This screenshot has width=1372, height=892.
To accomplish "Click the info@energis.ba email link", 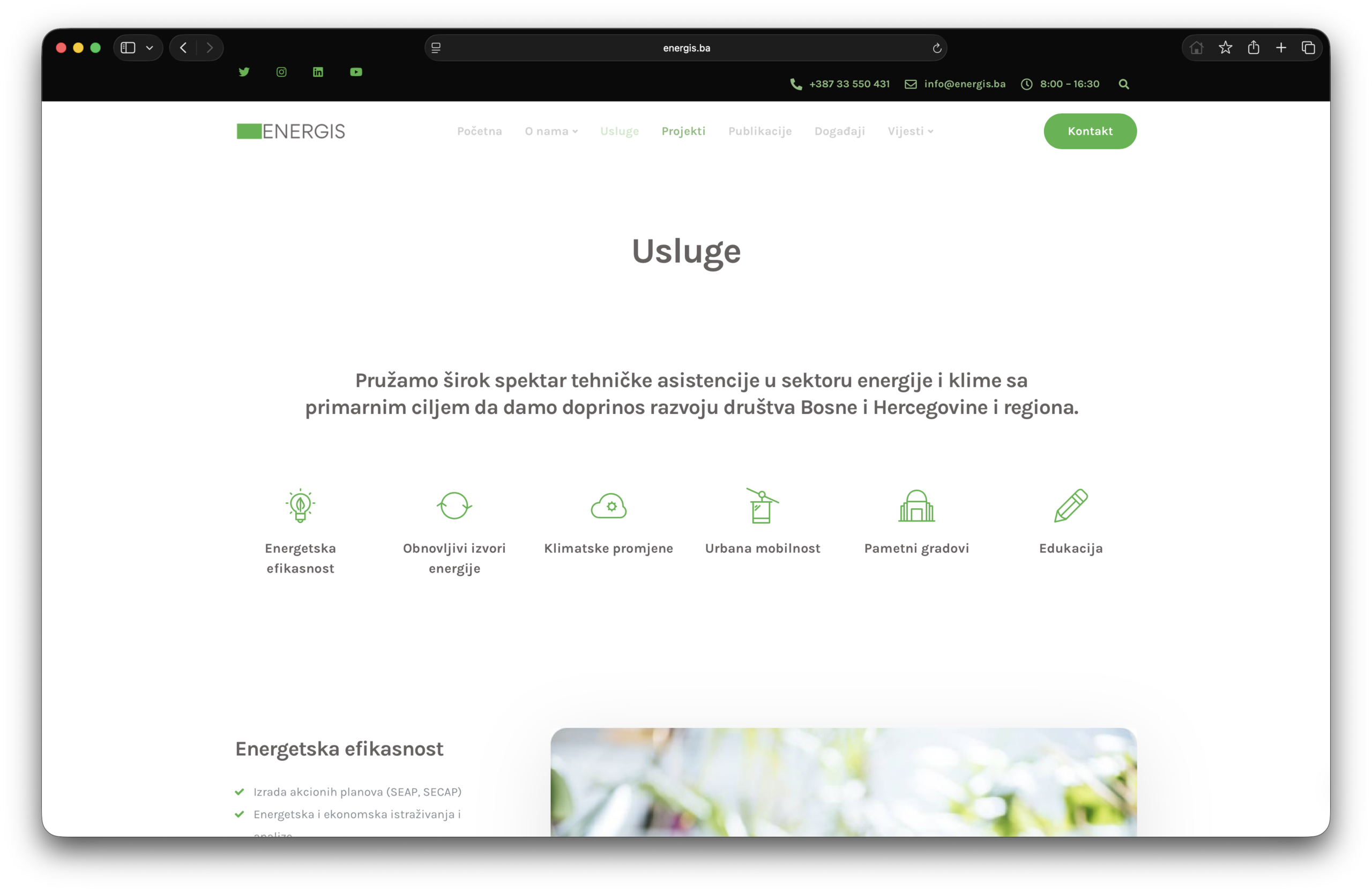I will click(964, 84).
